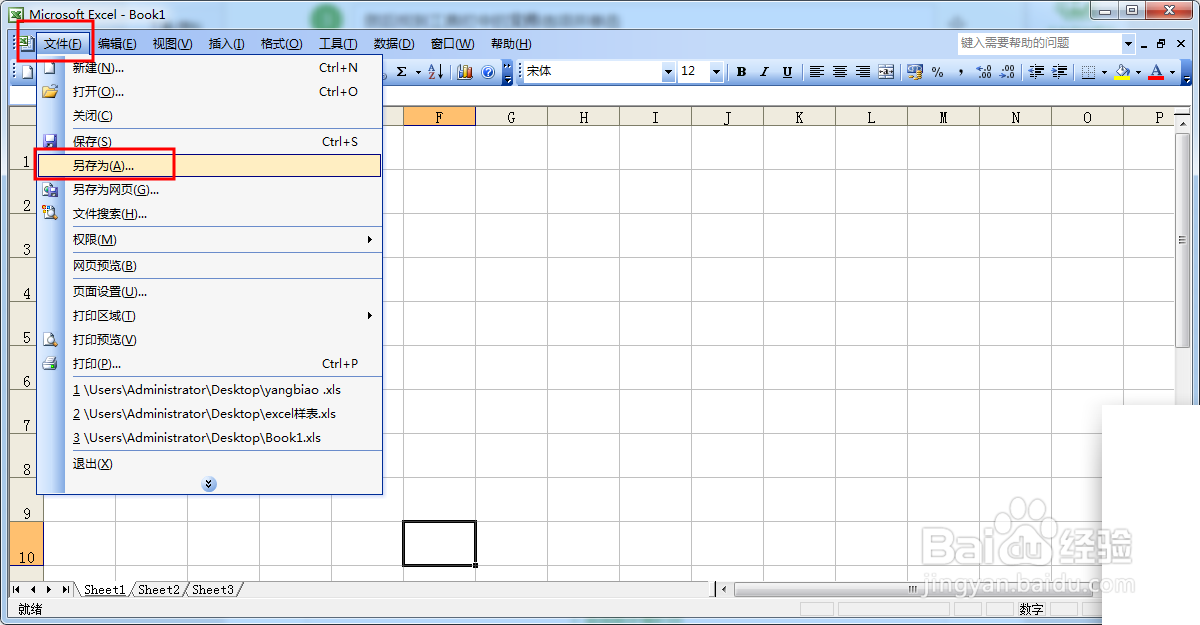Select 网页预览(B) entry
The width and height of the screenshot is (1200, 625).
[x=209, y=266]
